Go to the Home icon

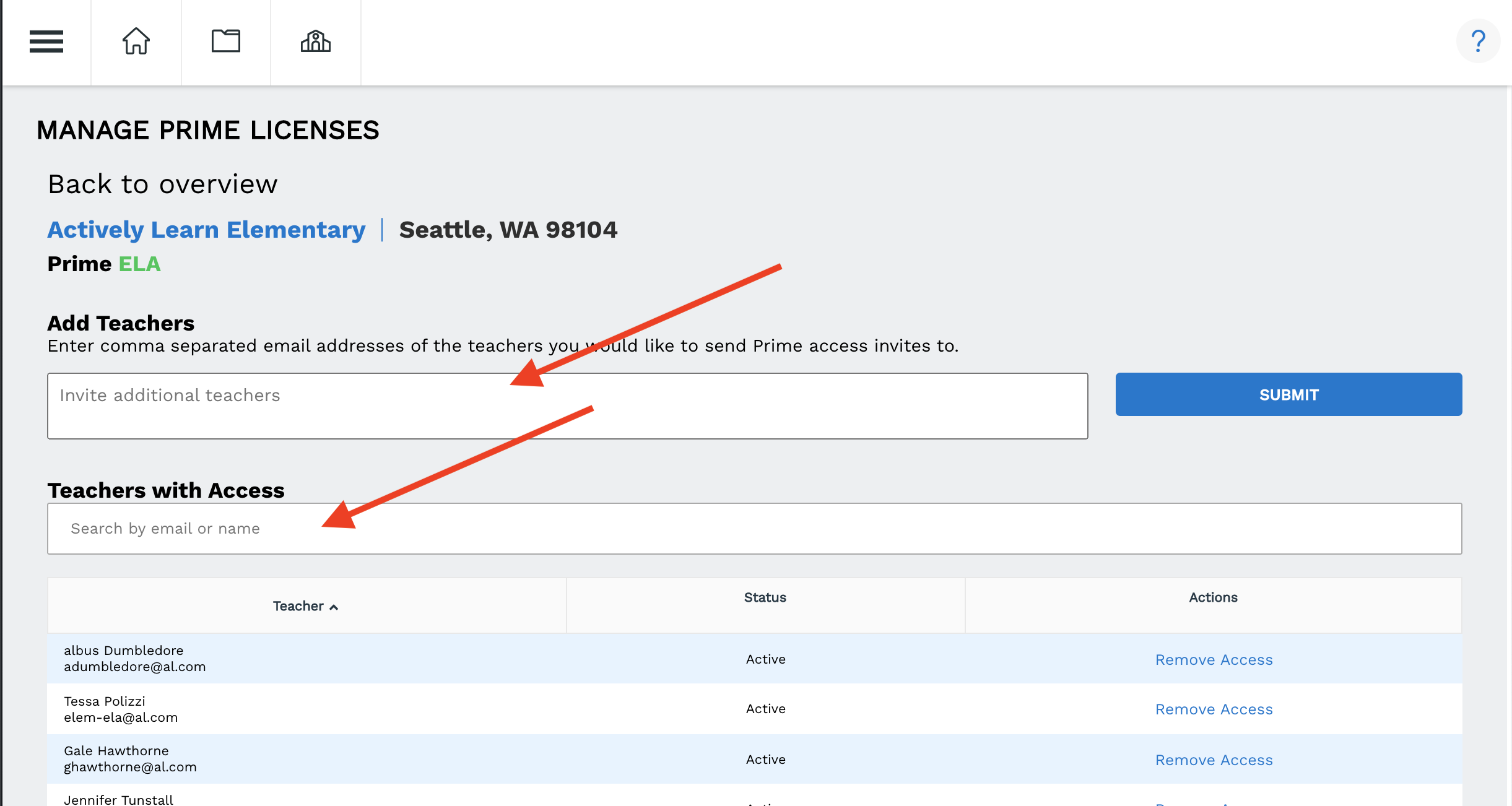(136, 41)
